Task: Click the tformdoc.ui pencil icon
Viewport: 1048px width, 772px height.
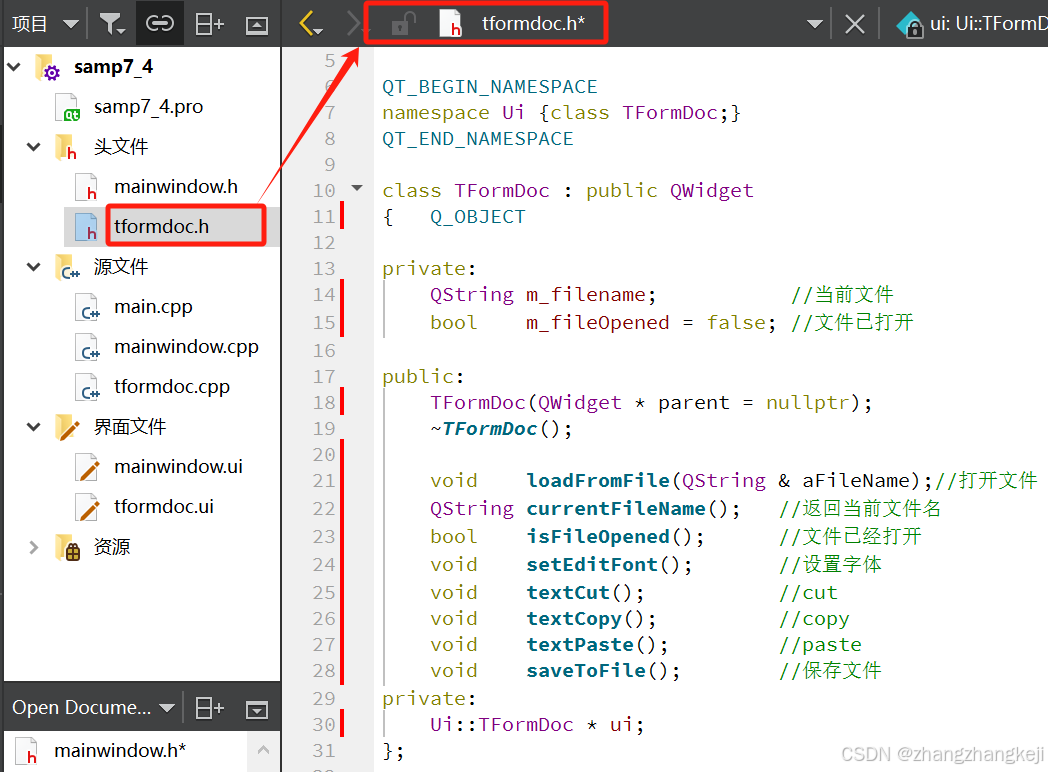Action: pyautogui.click(x=88, y=508)
